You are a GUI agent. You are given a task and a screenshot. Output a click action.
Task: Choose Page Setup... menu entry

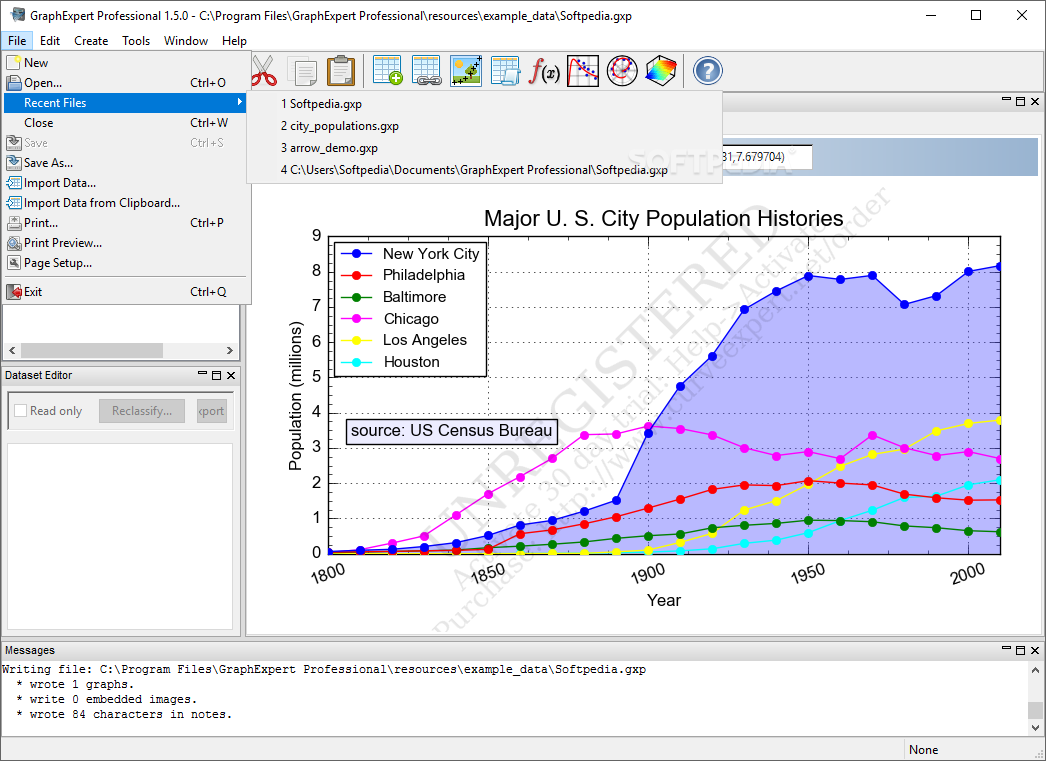[x=125, y=263]
